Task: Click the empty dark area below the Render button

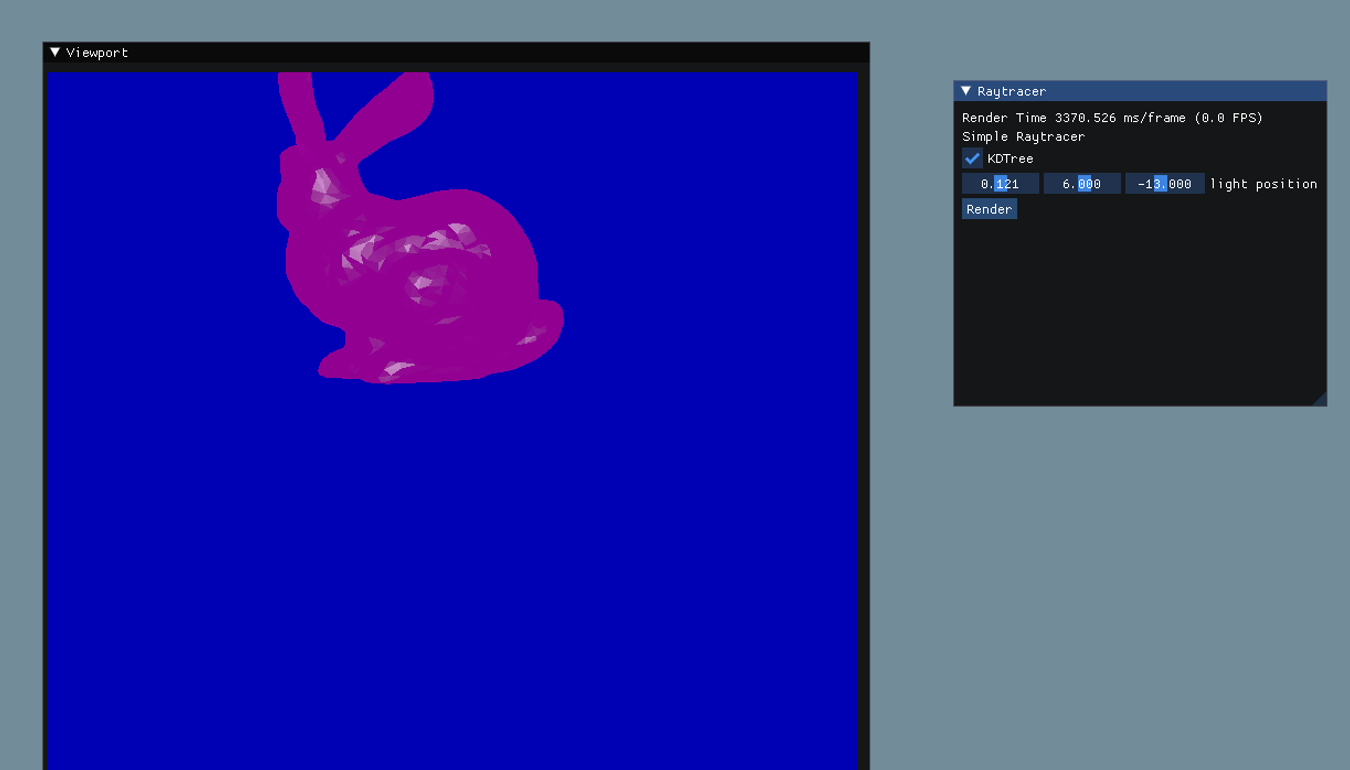Action: pyautogui.click(x=1138, y=310)
